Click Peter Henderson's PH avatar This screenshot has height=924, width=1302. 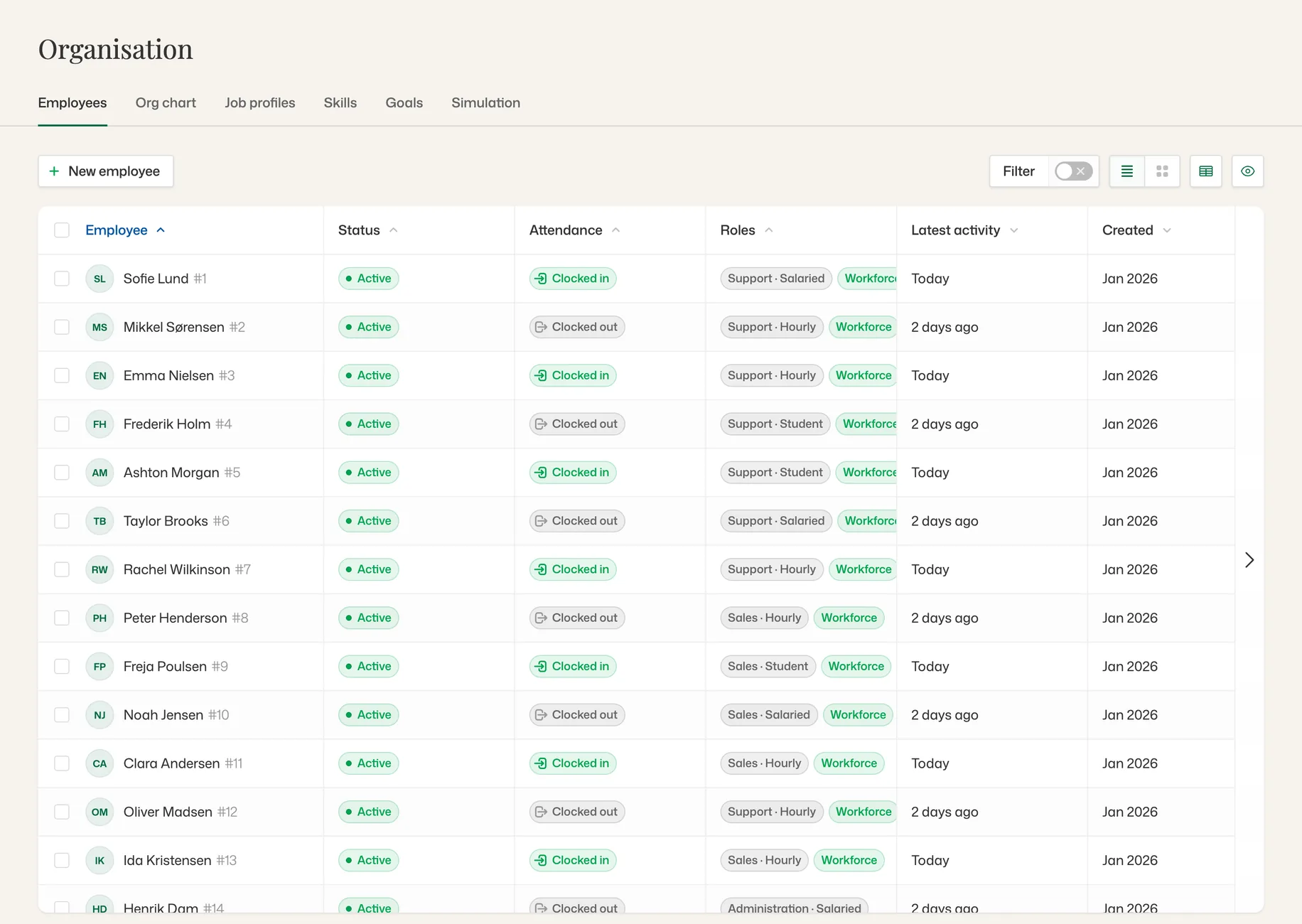[99, 618]
